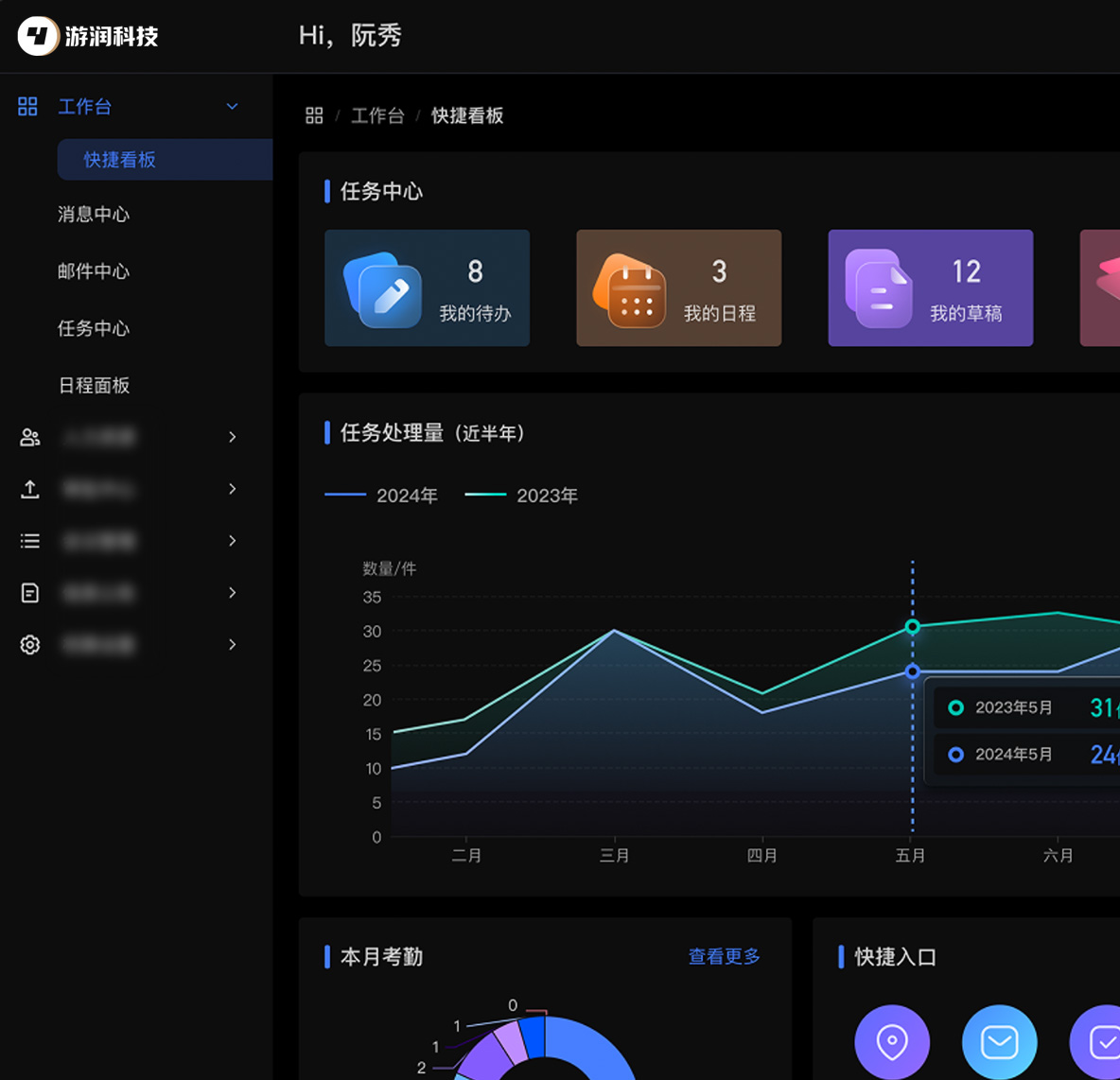Screen dimensions: 1120x1080
Task: Open the 我的草稿 card
Action: [931, 287]
